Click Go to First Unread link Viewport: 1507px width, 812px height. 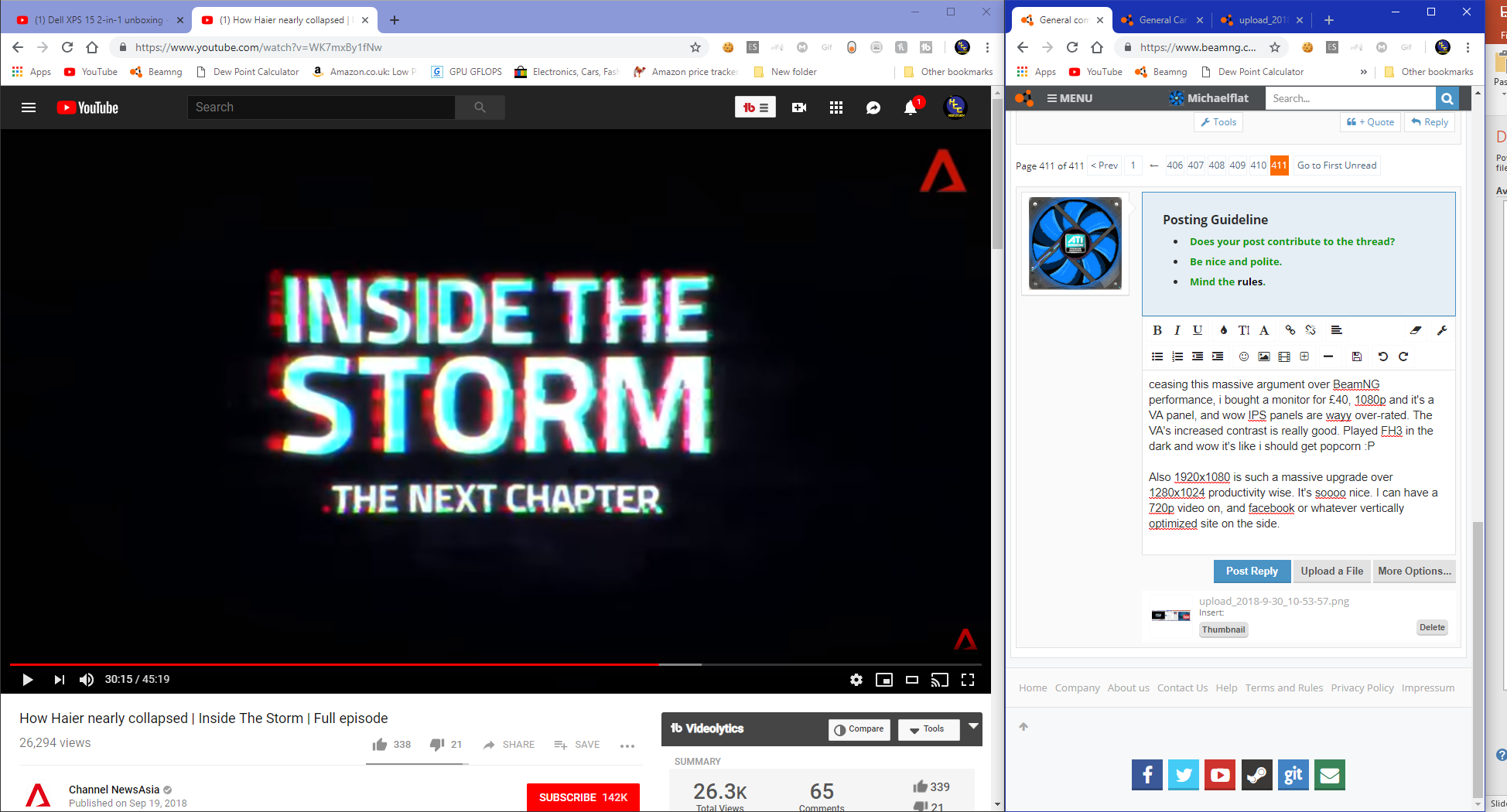click(1337, 165)
